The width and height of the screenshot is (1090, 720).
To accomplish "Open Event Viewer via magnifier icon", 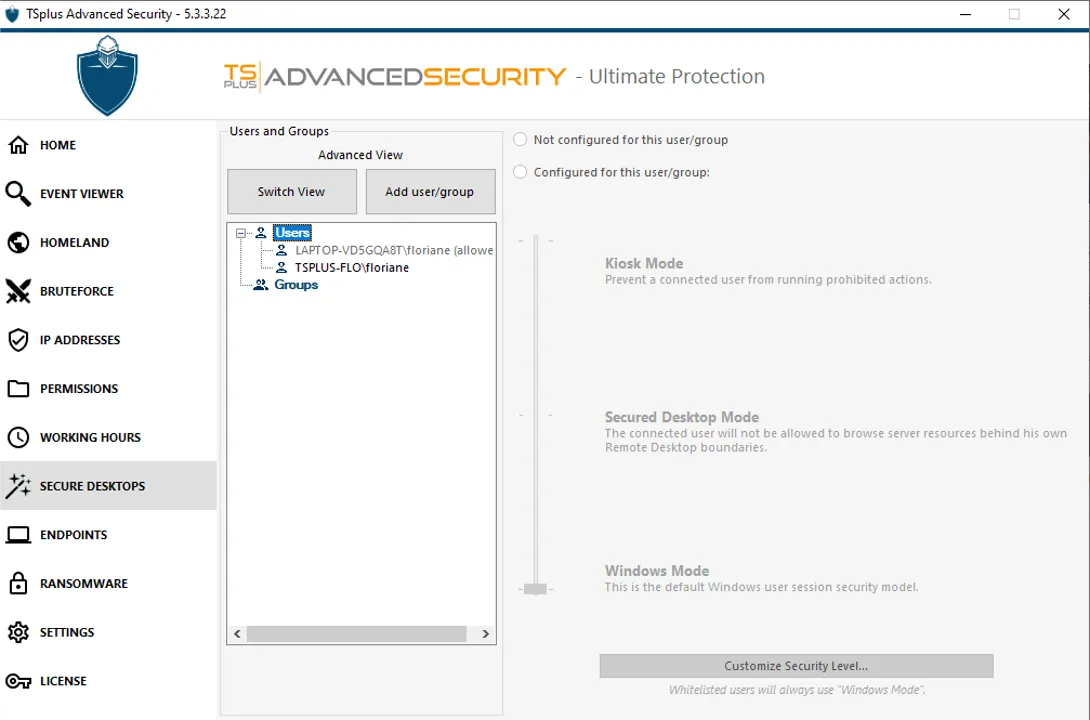I will coord(18,194).
